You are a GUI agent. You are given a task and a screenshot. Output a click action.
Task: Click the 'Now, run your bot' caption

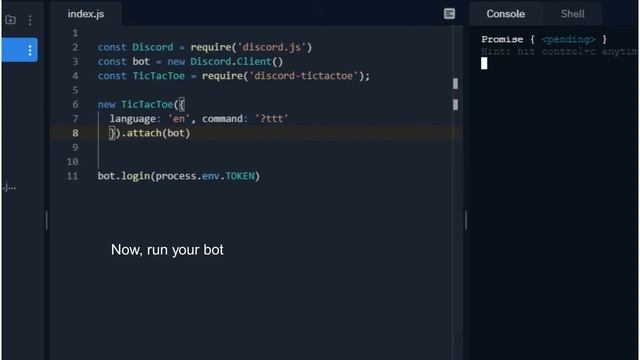point(167,250)
